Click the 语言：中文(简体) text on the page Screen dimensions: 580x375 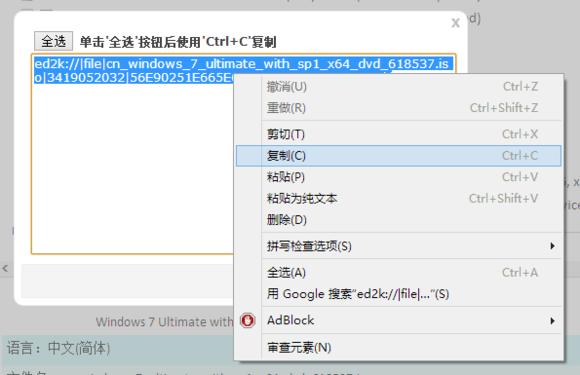[58, 348]
